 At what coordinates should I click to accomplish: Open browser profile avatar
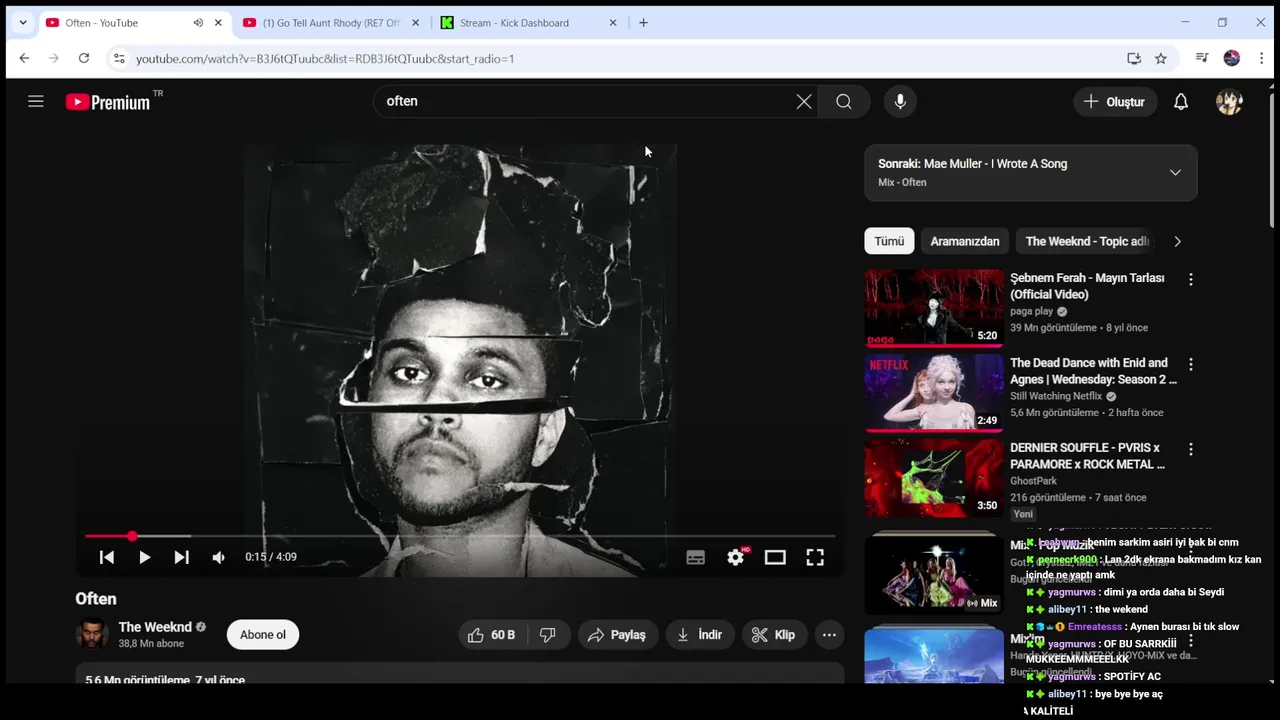click(x=1232, y=58)
